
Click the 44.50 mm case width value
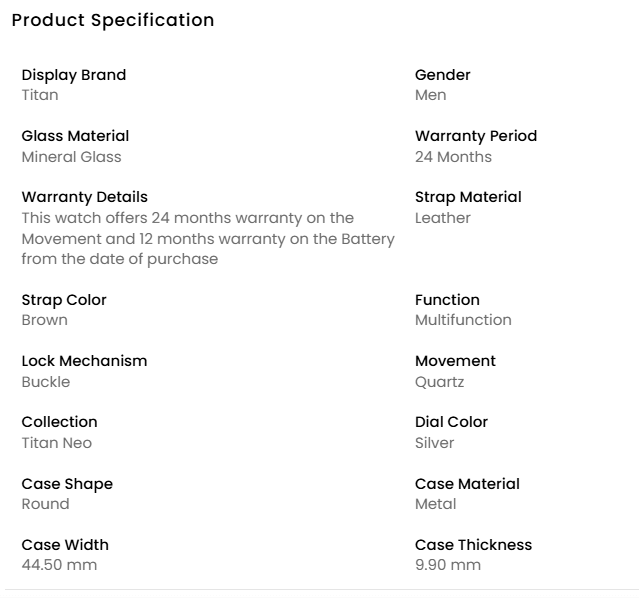click(60, 565)
